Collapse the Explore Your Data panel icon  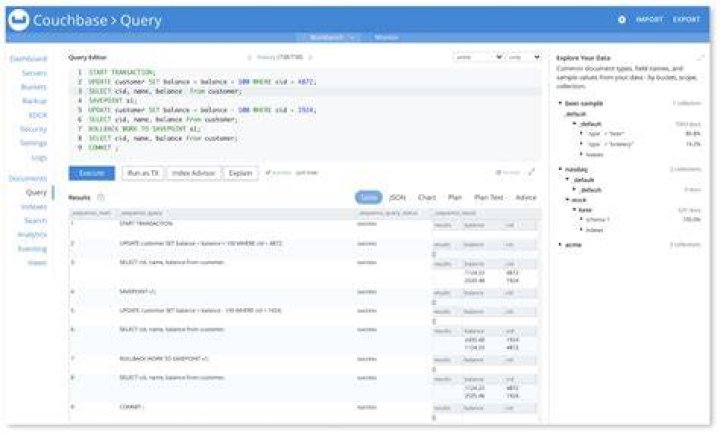pos(700,58)
